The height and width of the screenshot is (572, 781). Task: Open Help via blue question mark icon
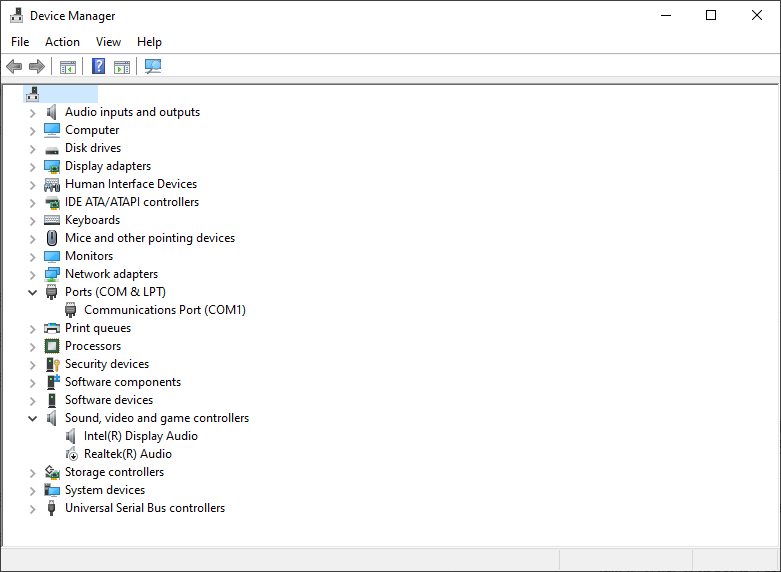point(98,67)
